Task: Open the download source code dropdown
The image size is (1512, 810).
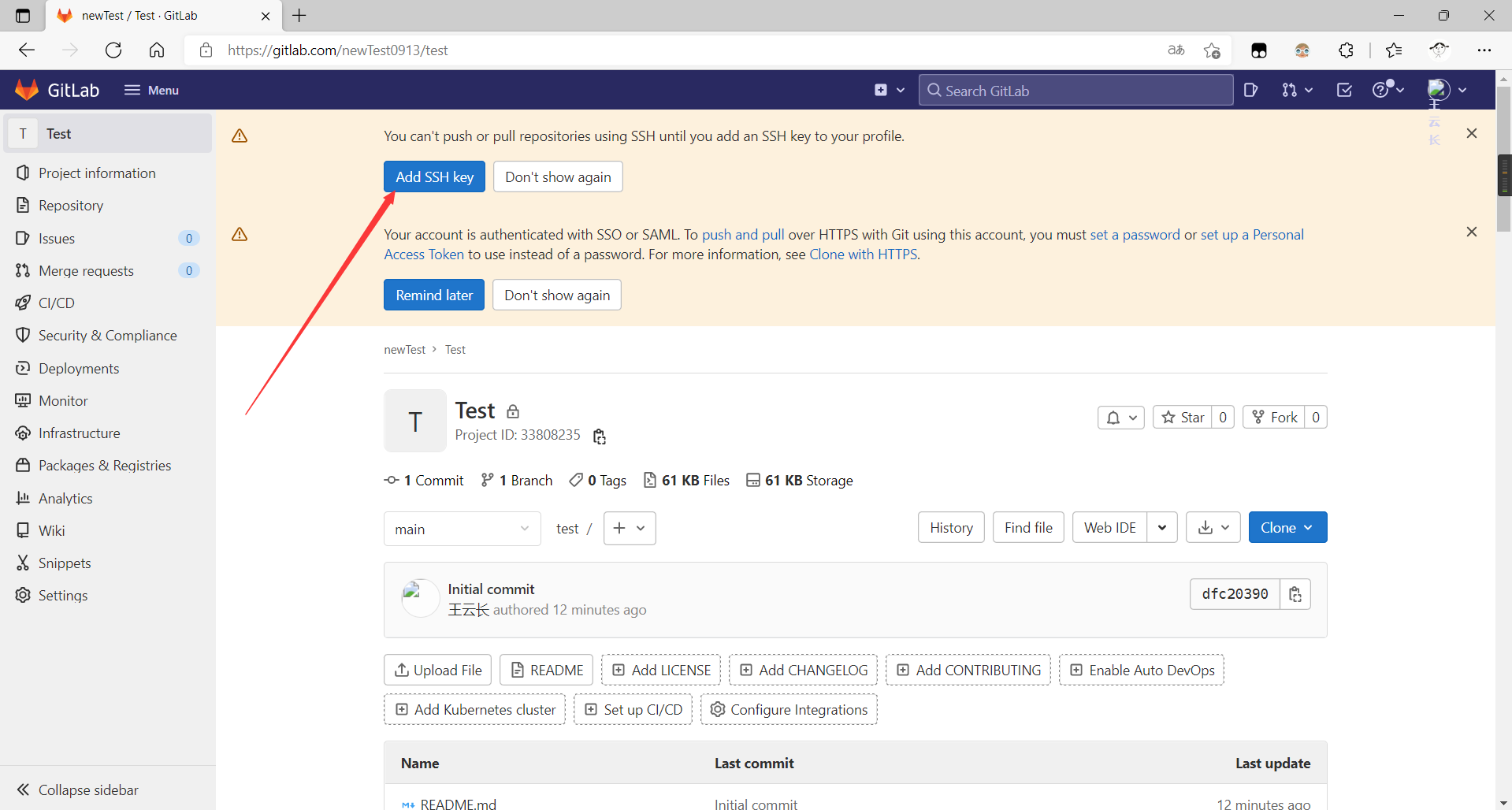Action: click(x=1213, y=527)
